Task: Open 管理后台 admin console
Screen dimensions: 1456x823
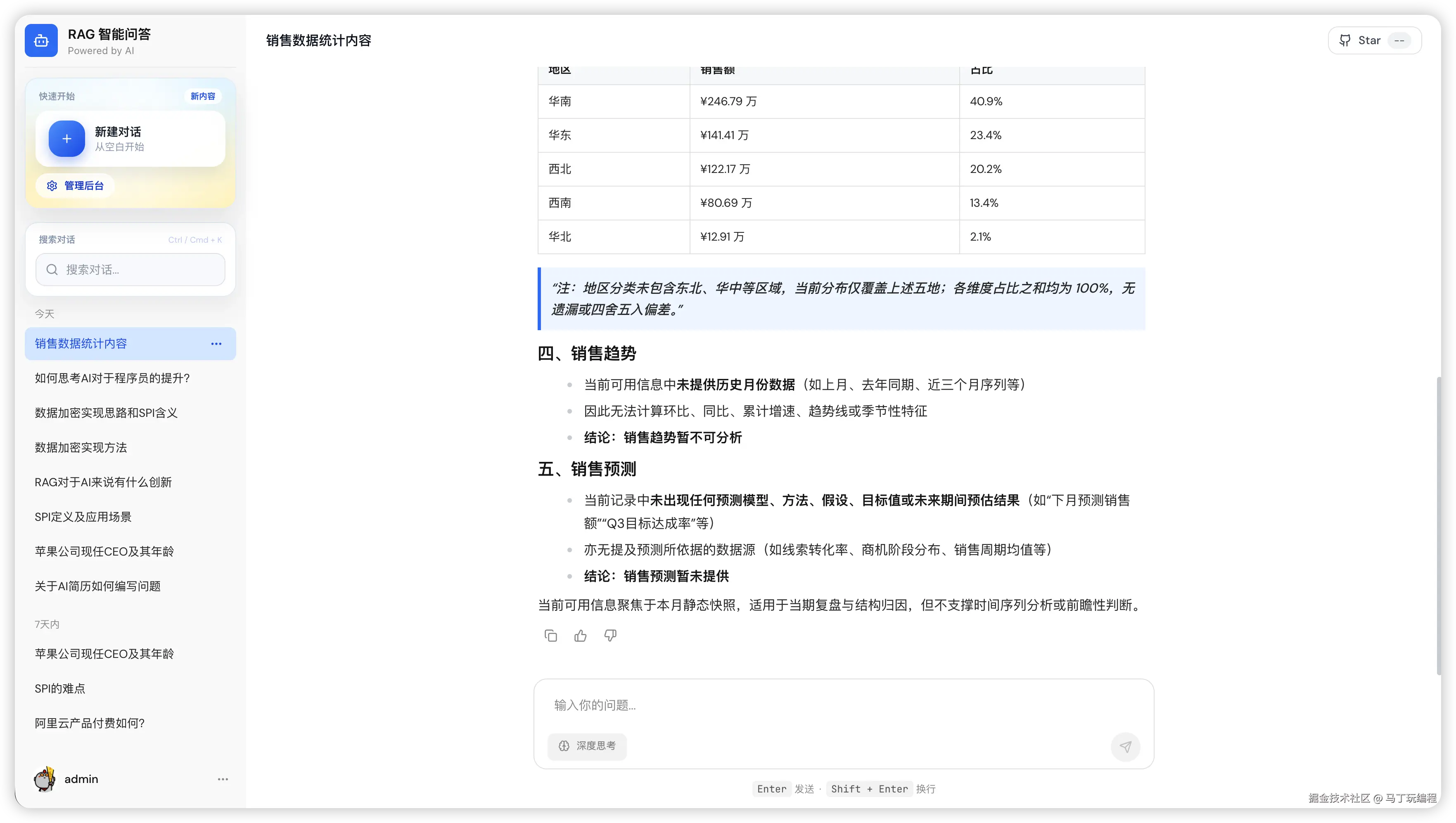Action: [75, 185]
